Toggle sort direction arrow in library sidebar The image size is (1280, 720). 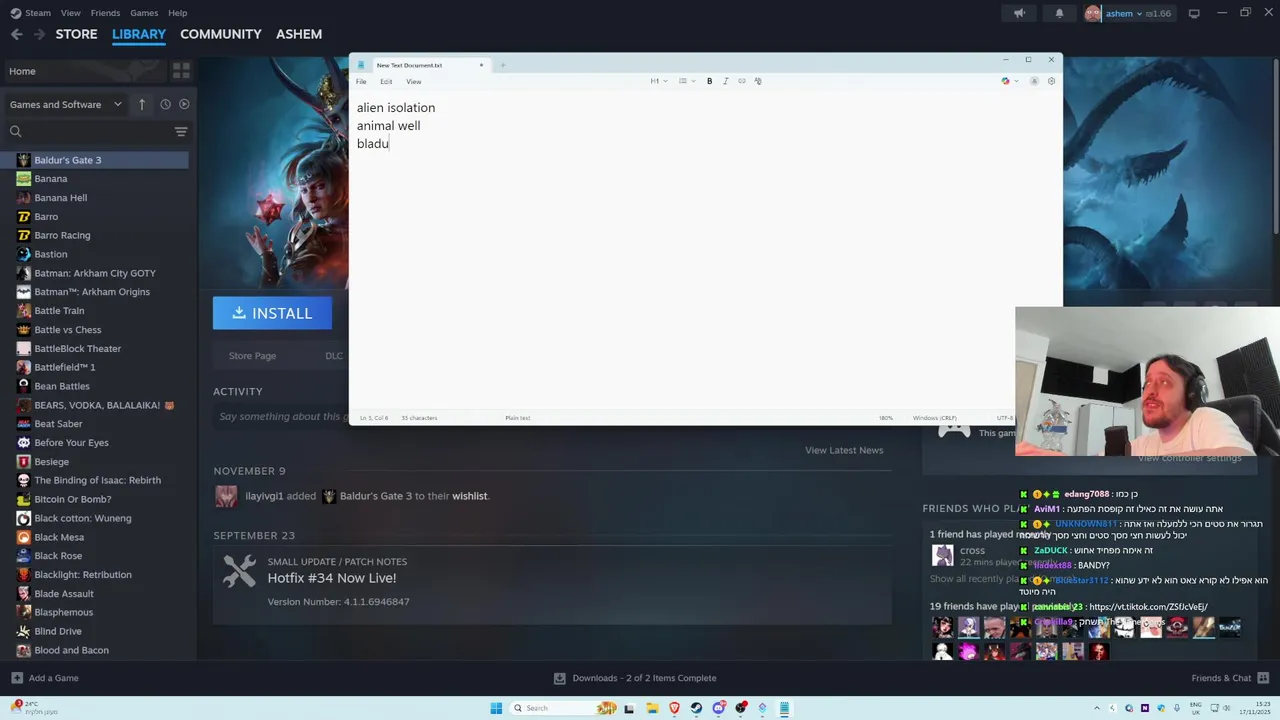(x=142, y=104)
